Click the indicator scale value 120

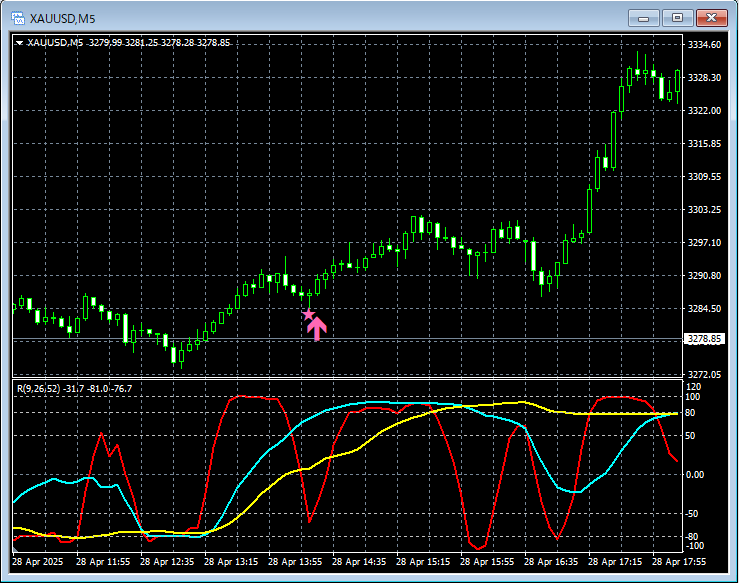693,386
